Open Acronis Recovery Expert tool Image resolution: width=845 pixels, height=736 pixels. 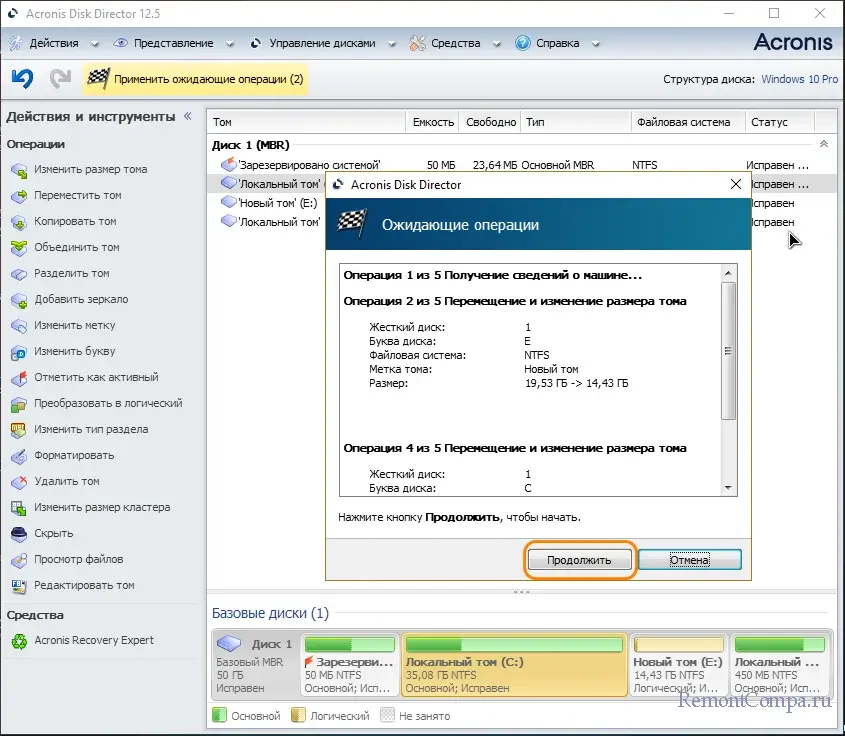coord(93,640)
